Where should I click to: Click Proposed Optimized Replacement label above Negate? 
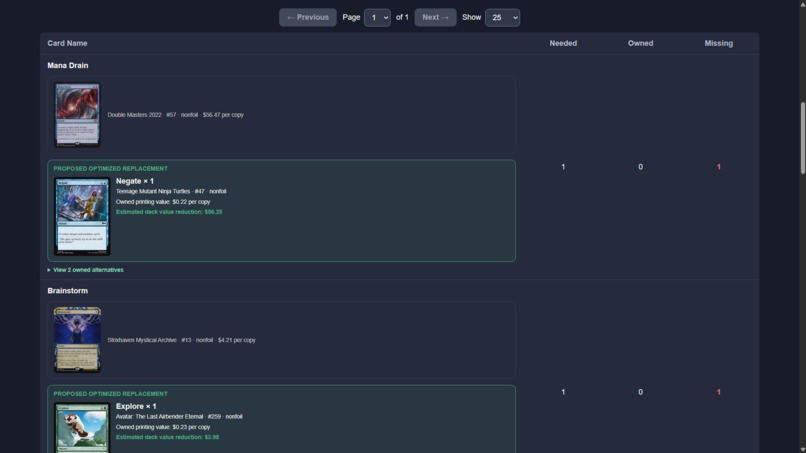(x=111, y=169)
